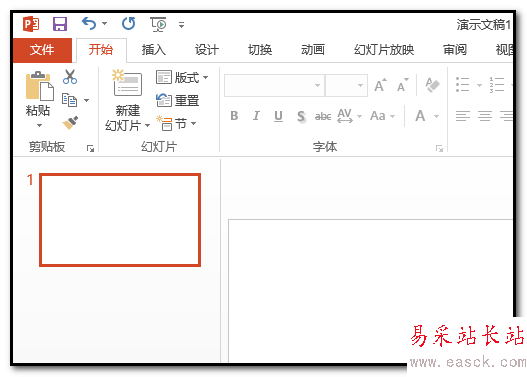Image resolution: width=527 pixels, height=377 pixels.
Task: Click the Copy icon
Action: (x=70, y=100)
